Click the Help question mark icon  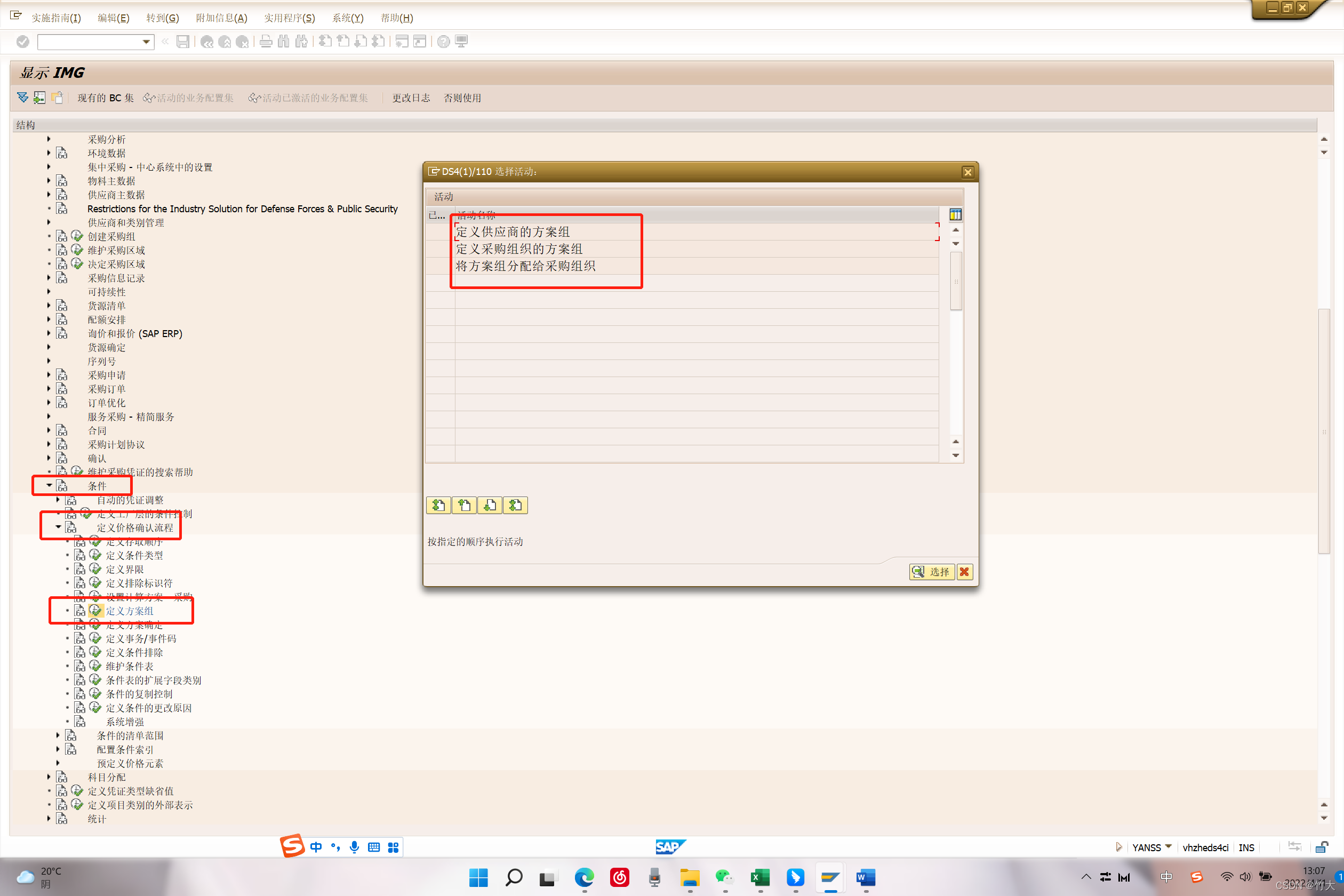(x=443, y=42)
